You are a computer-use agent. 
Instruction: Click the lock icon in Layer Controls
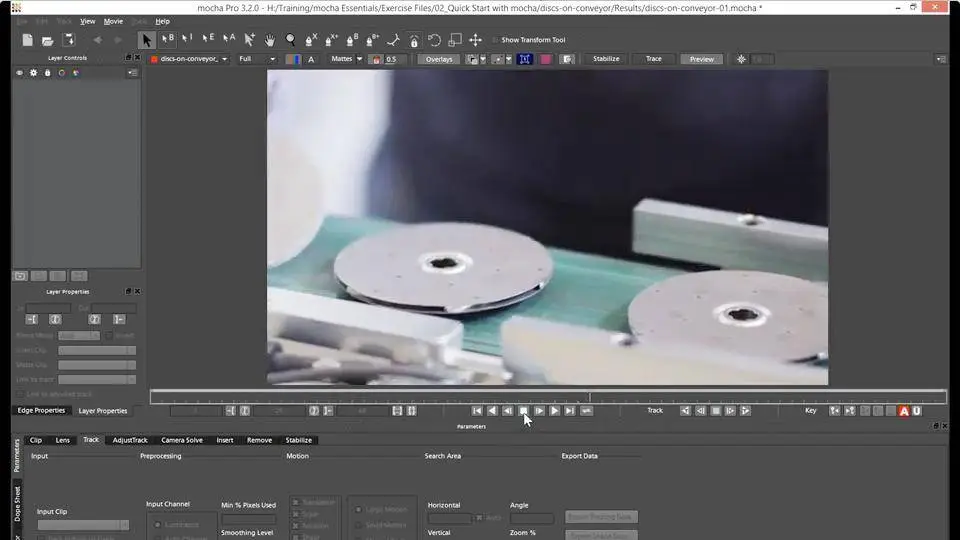coord(47,73)
